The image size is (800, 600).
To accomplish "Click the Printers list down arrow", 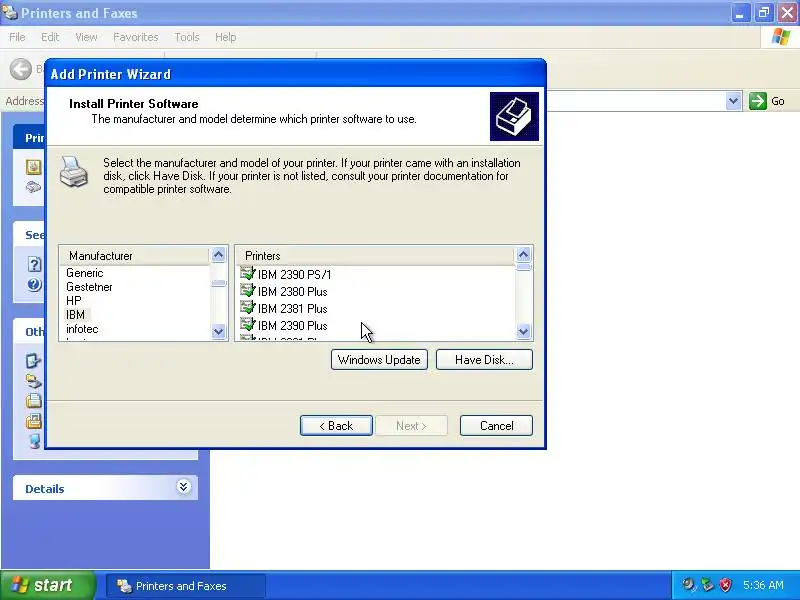I will click(523, 332).
